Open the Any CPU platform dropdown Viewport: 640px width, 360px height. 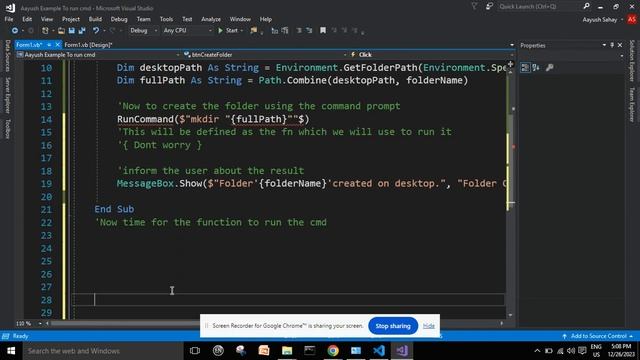pos(187,31)
